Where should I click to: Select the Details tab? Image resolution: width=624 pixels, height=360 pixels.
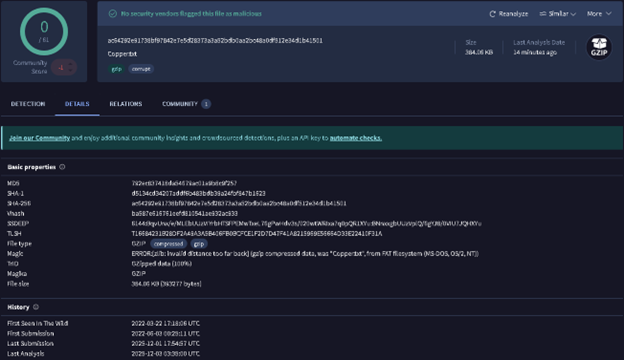(x=77, y=104)
